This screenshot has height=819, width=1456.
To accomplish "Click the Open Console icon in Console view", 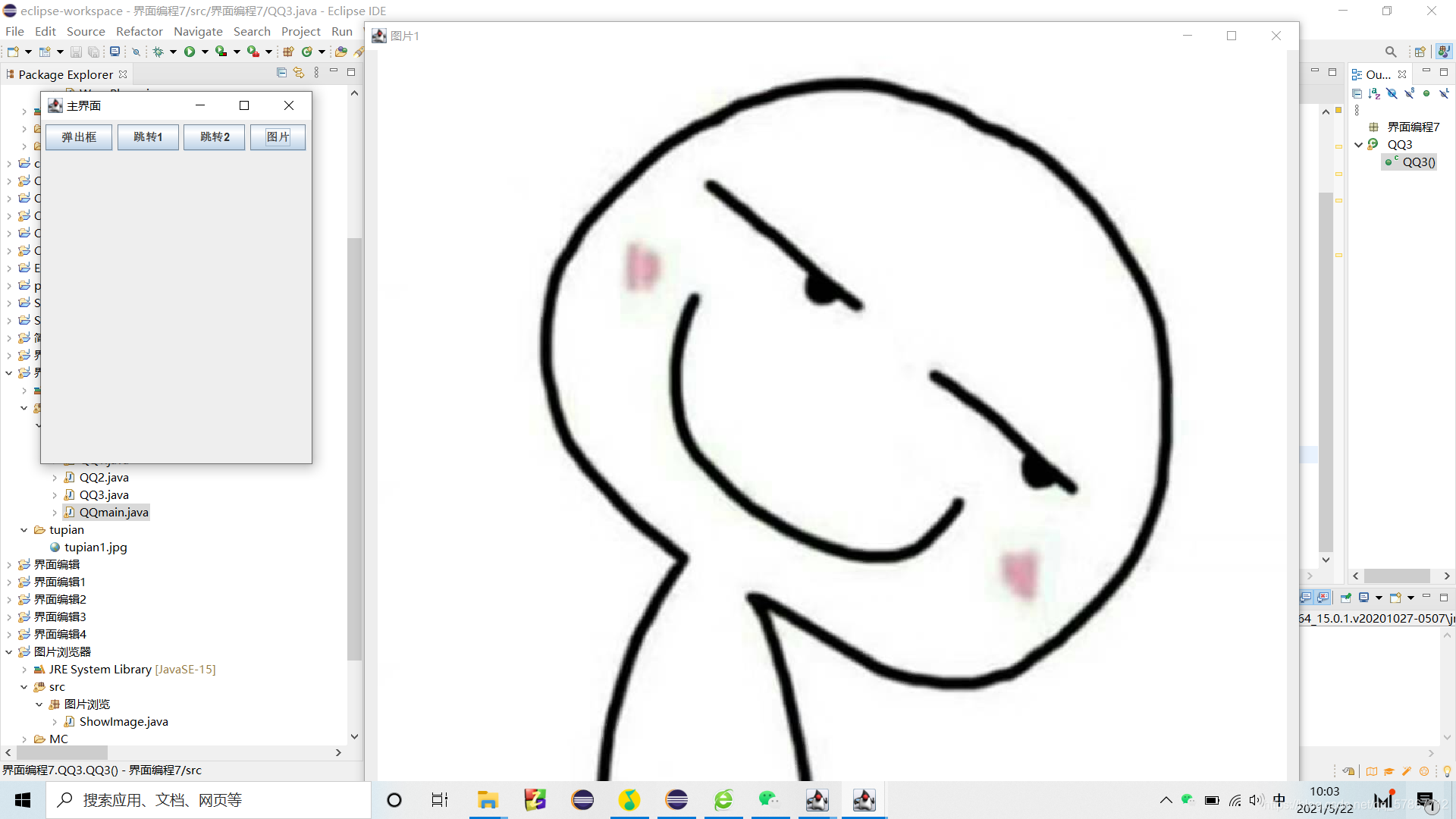I will [x=1395, y=598].
